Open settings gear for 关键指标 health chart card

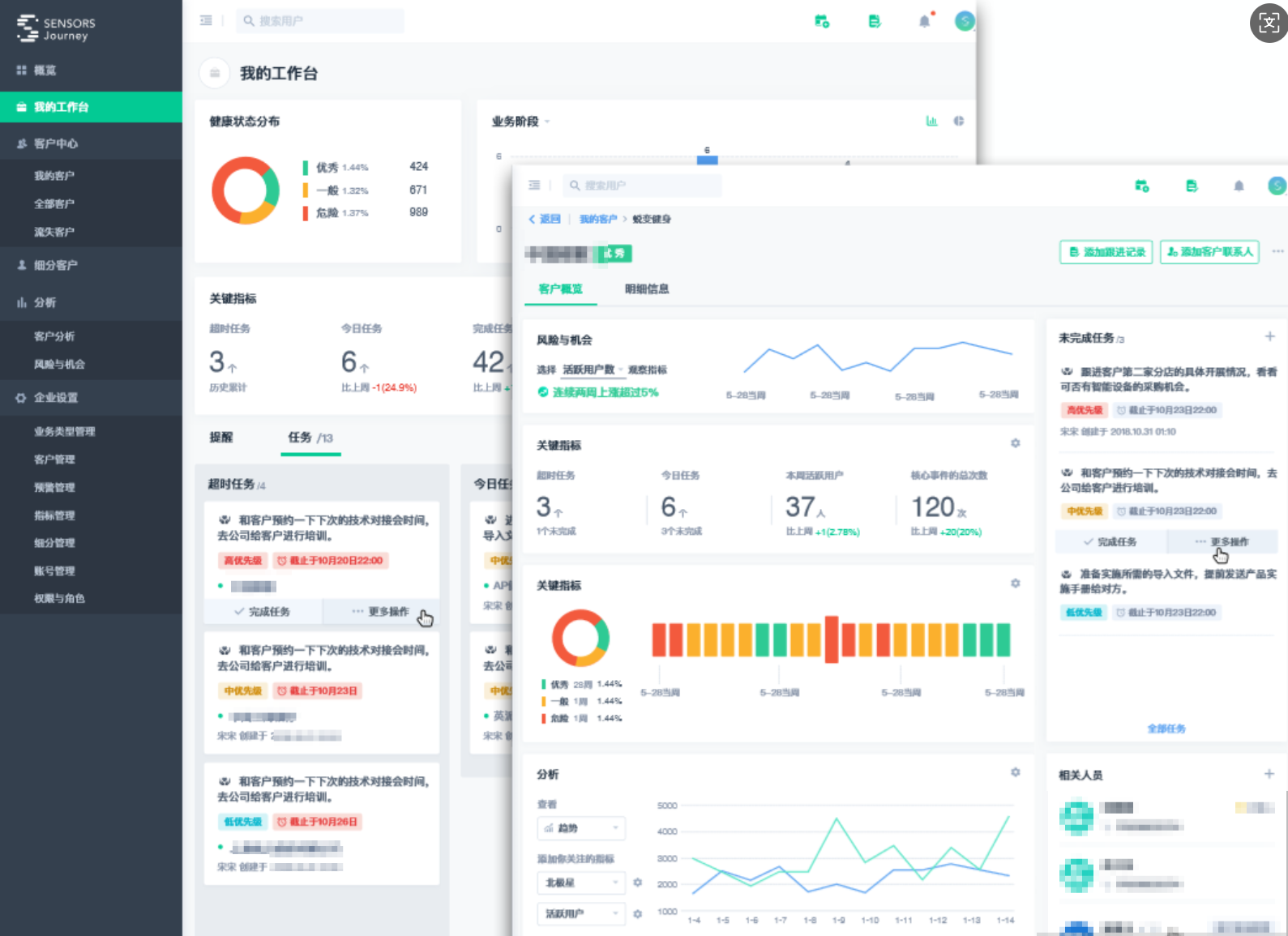point(1015,583)
